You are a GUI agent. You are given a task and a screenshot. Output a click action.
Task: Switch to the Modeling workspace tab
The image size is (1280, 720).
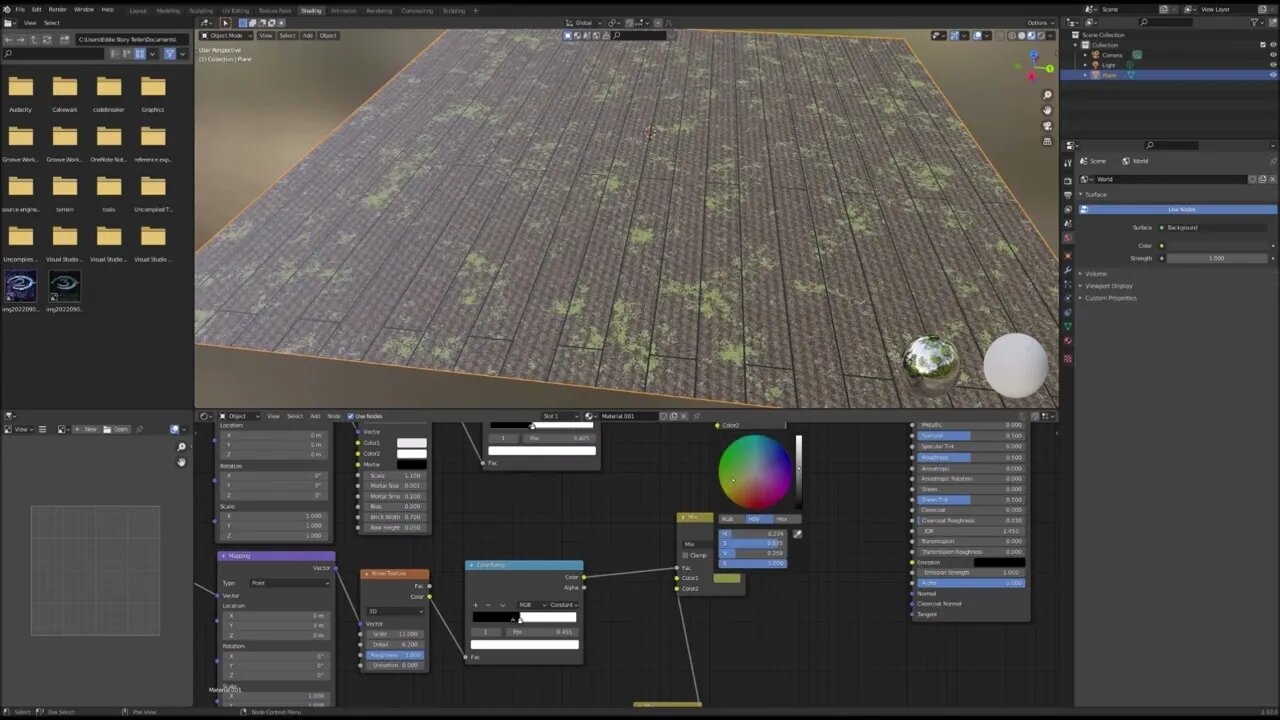pyautogui.click(x=168, y=10)
